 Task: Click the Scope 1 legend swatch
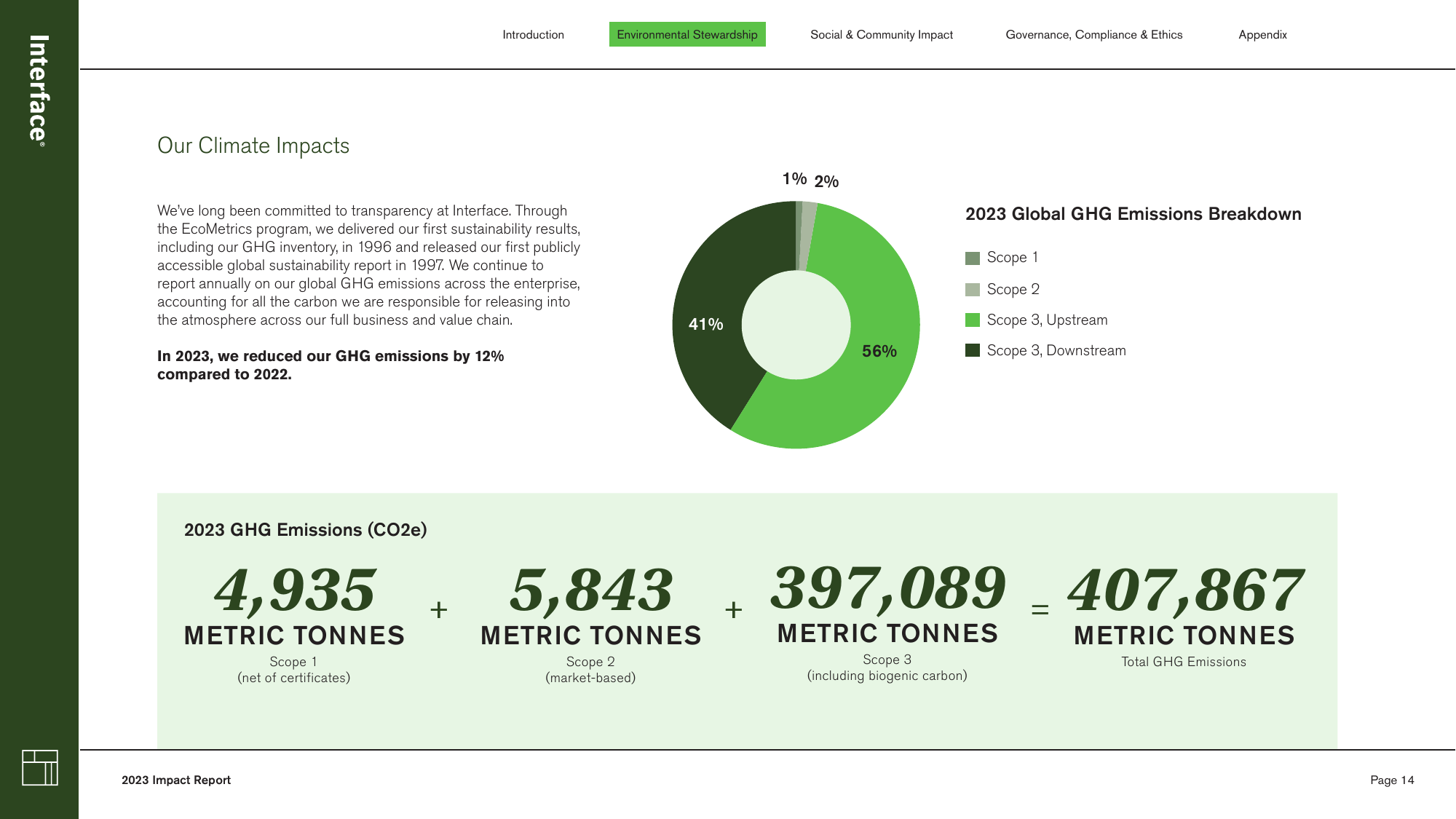point(973,258)
